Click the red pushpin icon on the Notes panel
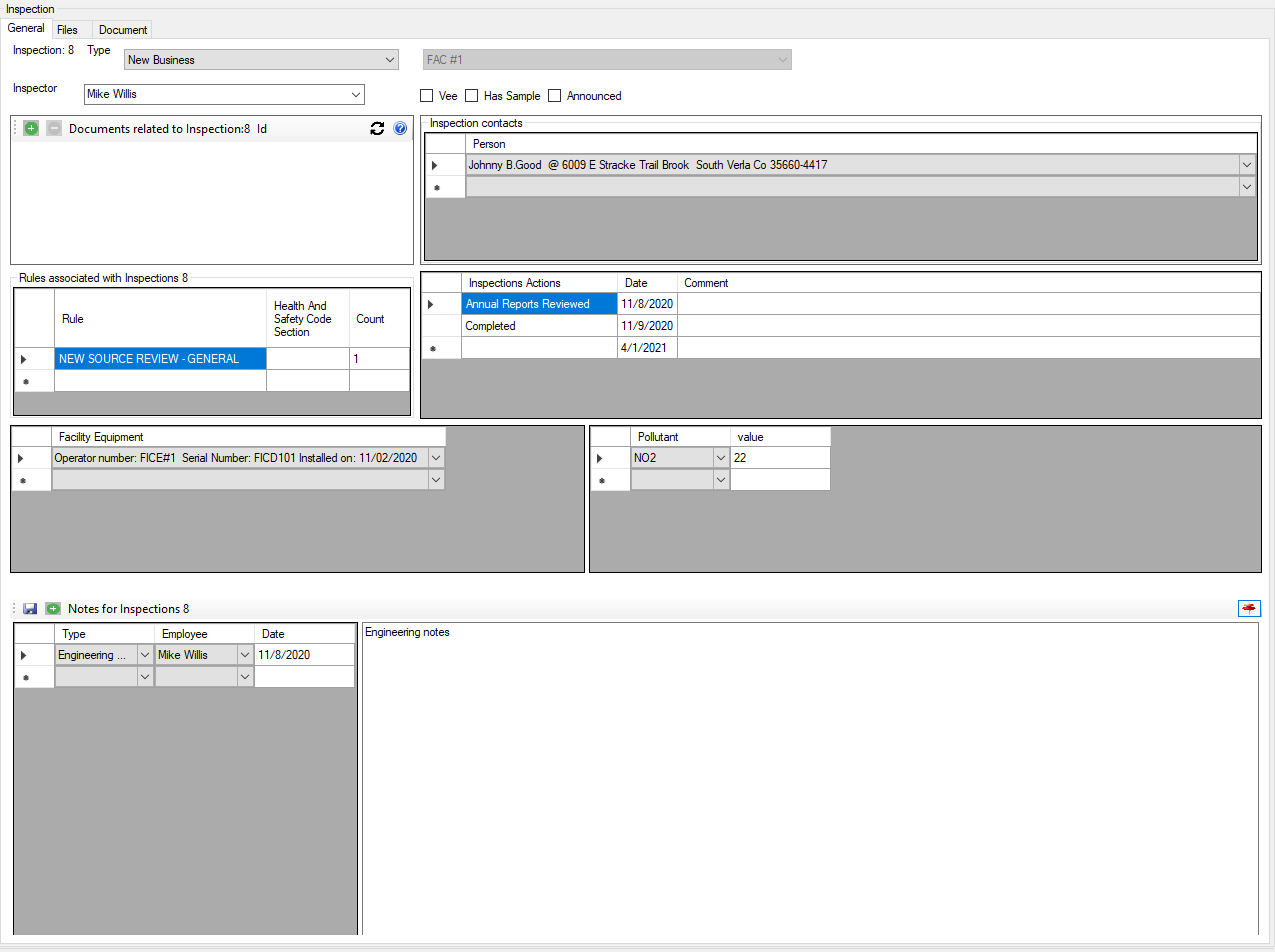 (1248, 607)
